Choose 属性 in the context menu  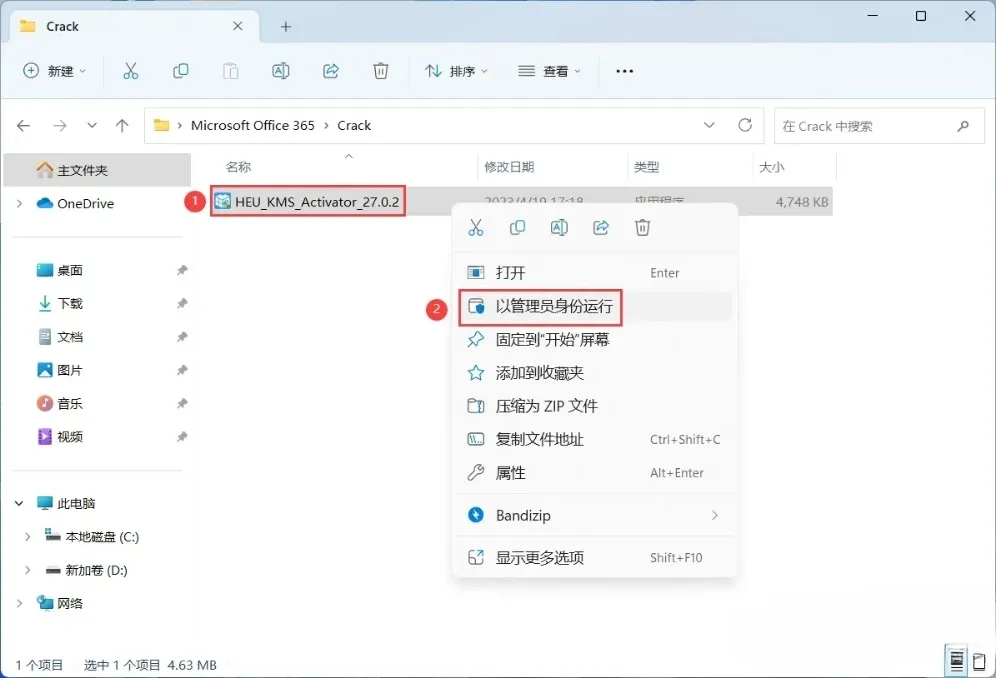595,473
